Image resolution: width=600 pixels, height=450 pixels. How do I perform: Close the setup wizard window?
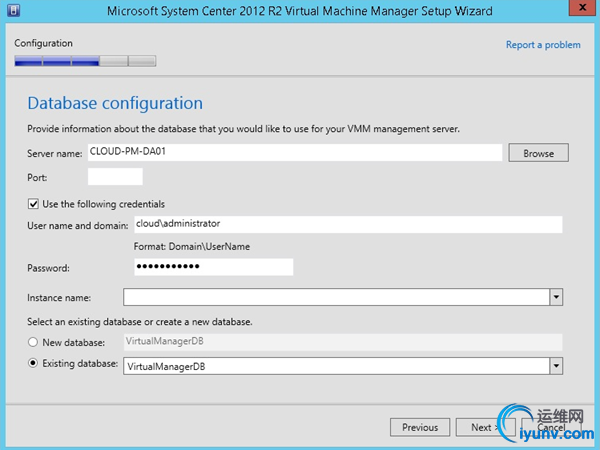pyautogui.click(x=582, y=8)
